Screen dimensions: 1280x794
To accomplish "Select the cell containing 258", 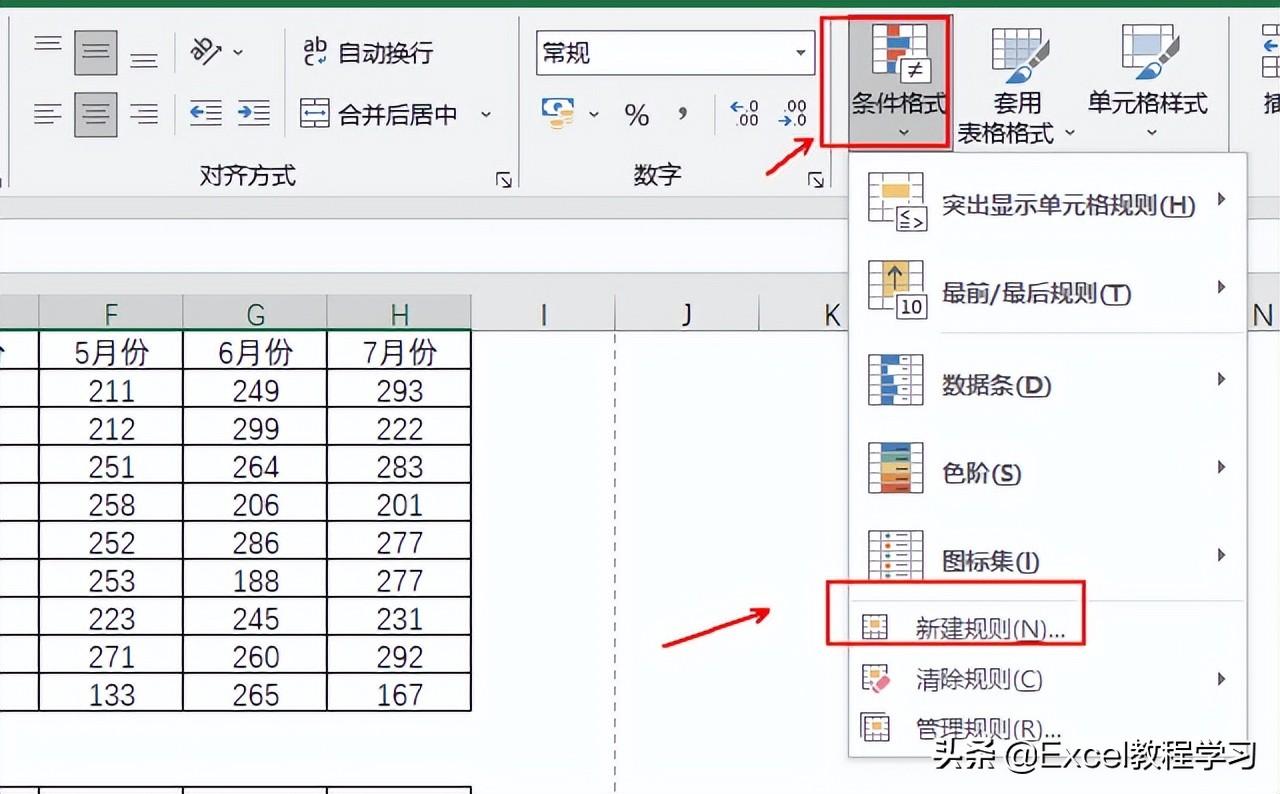I will pyautogui.click(x=111, y=504).
